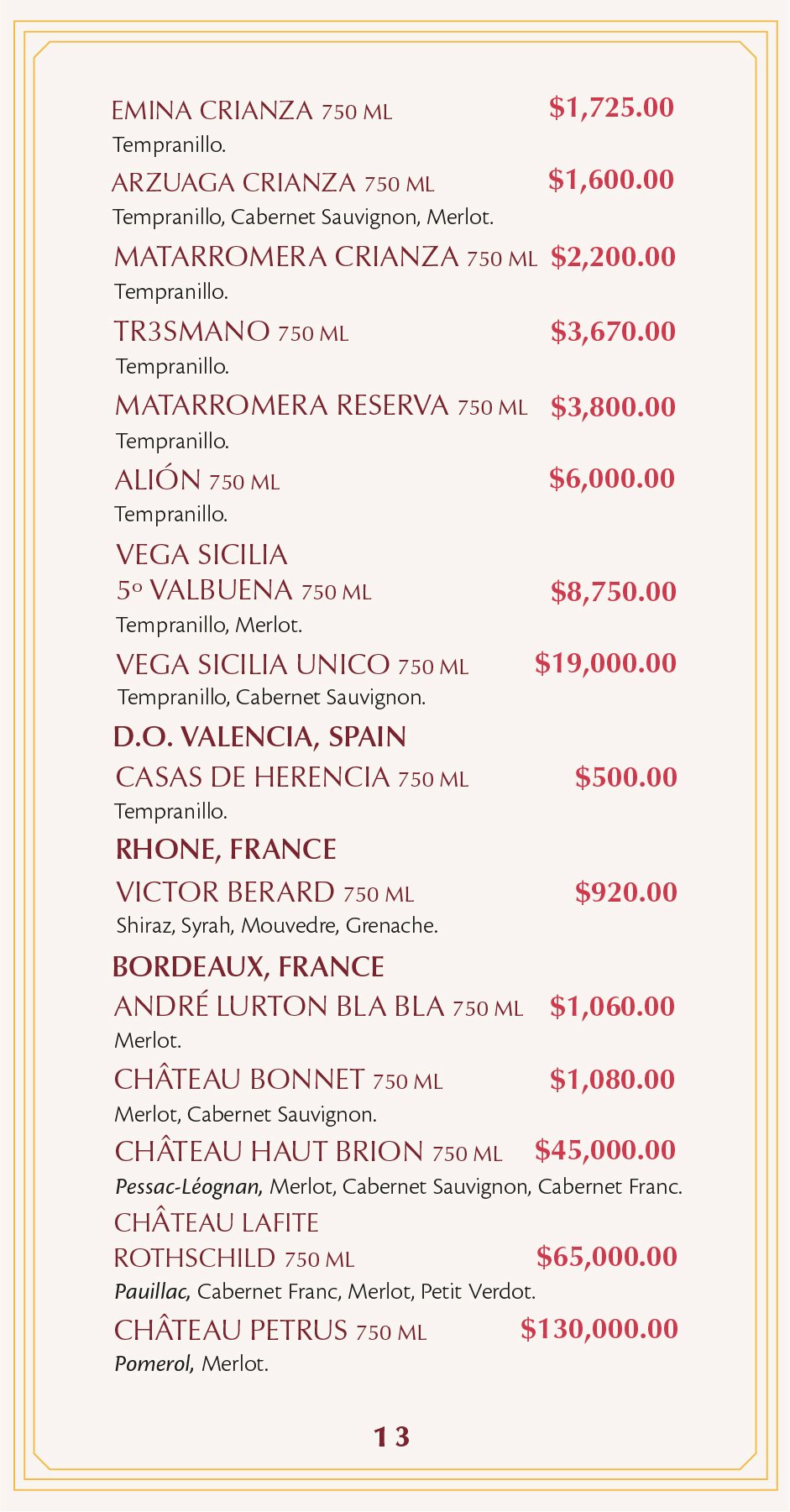Click the Victor Berard $920.00 price
Image resolution: width=790 pixels, height=1512 pixels.
pyautogui.click(x=625, y=892)
